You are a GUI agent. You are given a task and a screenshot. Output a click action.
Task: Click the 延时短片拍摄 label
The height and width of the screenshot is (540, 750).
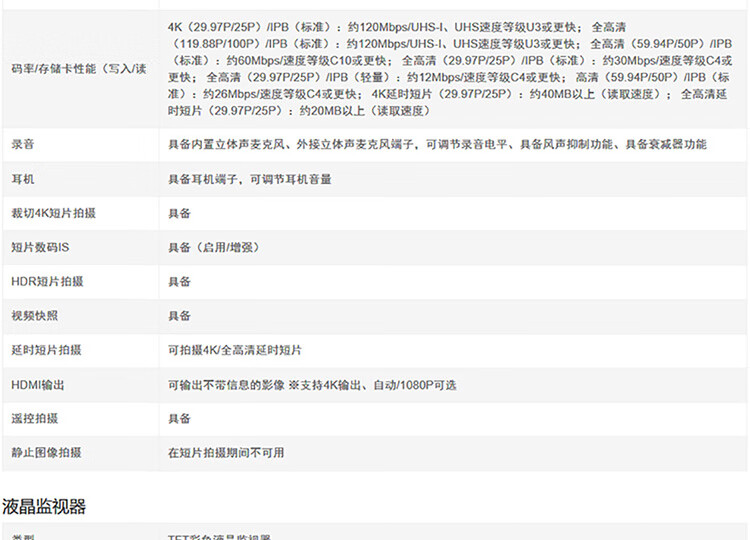tap(46, 350)
